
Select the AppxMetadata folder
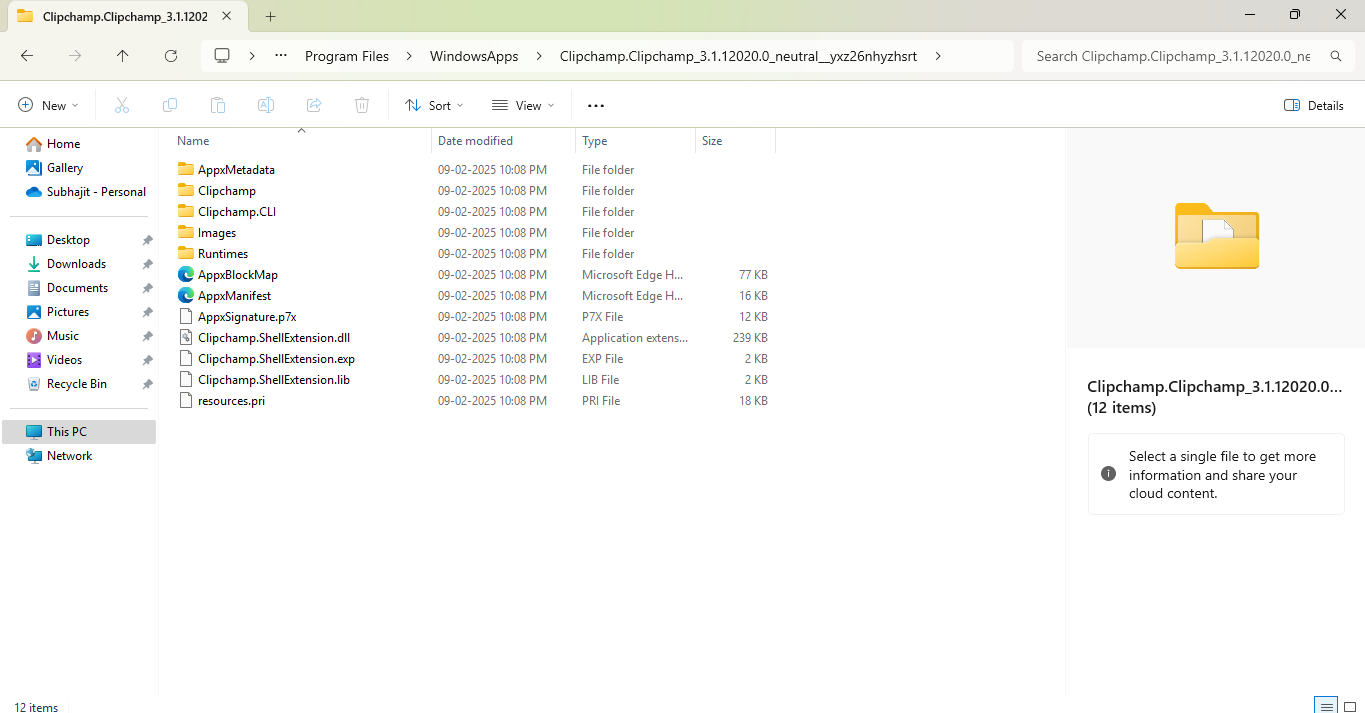pos(236,170)
